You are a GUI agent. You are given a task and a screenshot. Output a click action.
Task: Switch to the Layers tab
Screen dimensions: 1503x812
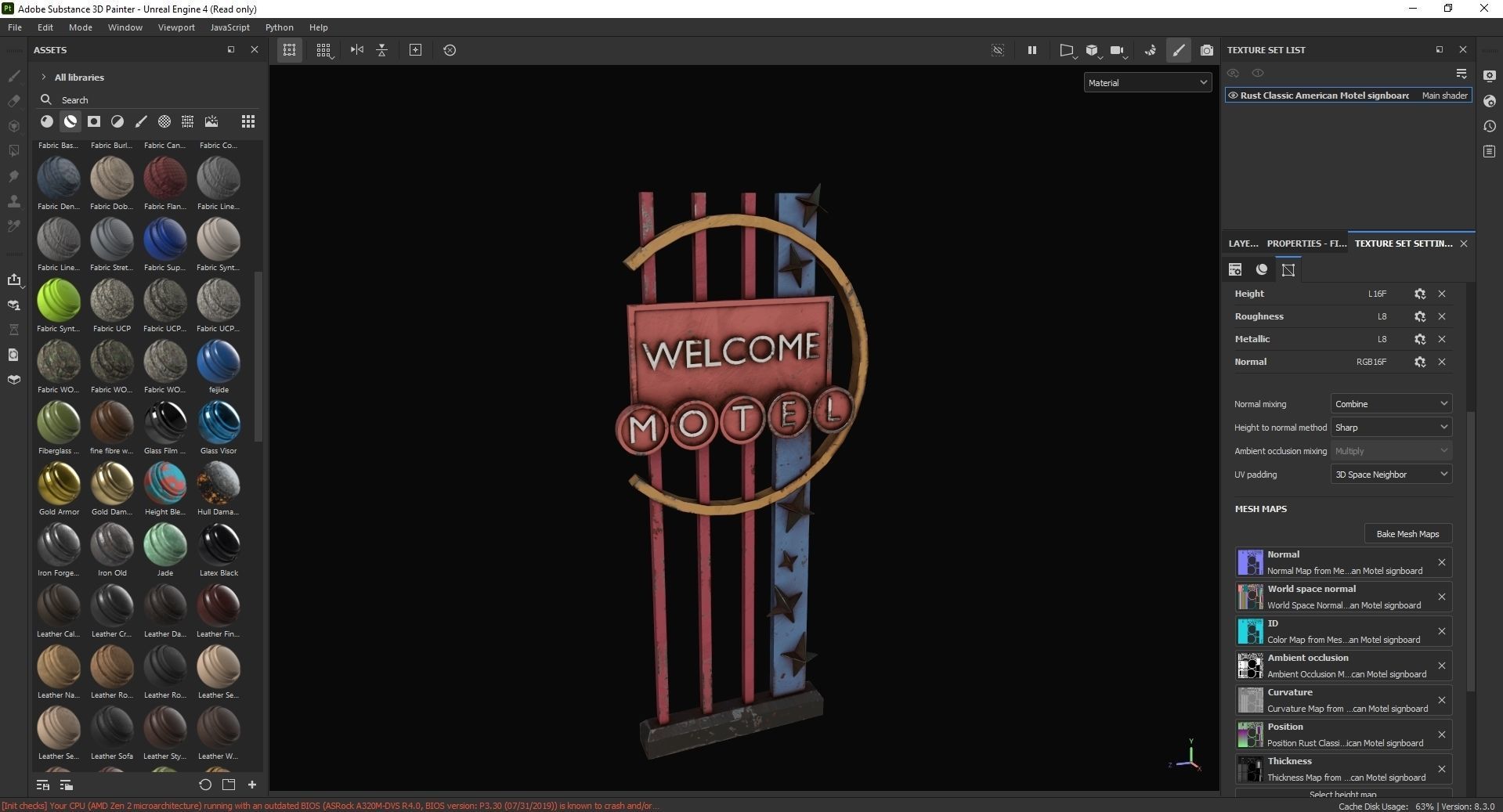1243,244
